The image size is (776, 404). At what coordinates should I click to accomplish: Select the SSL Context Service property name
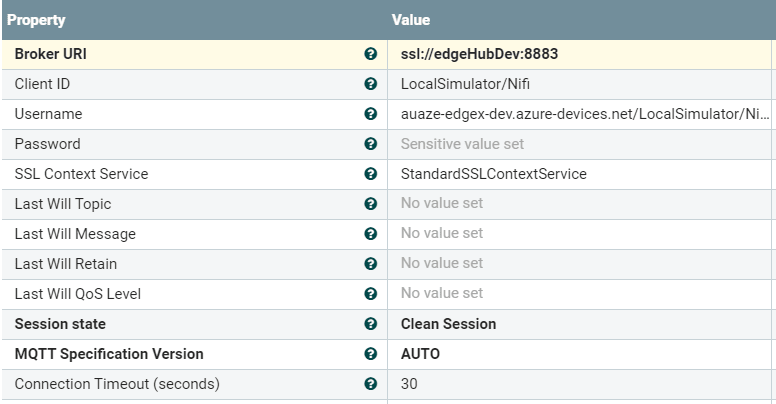pyautogui.click(x=81, y=174)
